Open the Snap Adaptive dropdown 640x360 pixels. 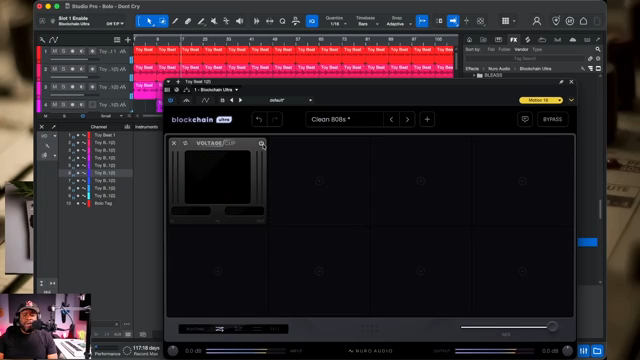(398, 24)
